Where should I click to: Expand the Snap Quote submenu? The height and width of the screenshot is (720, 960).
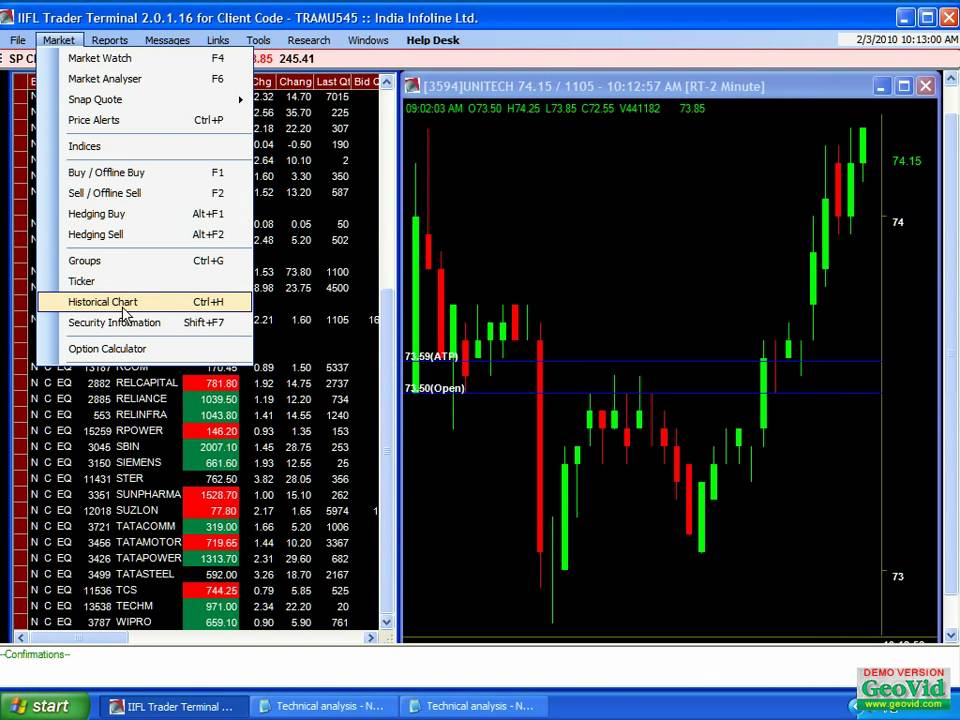[145, 100]
